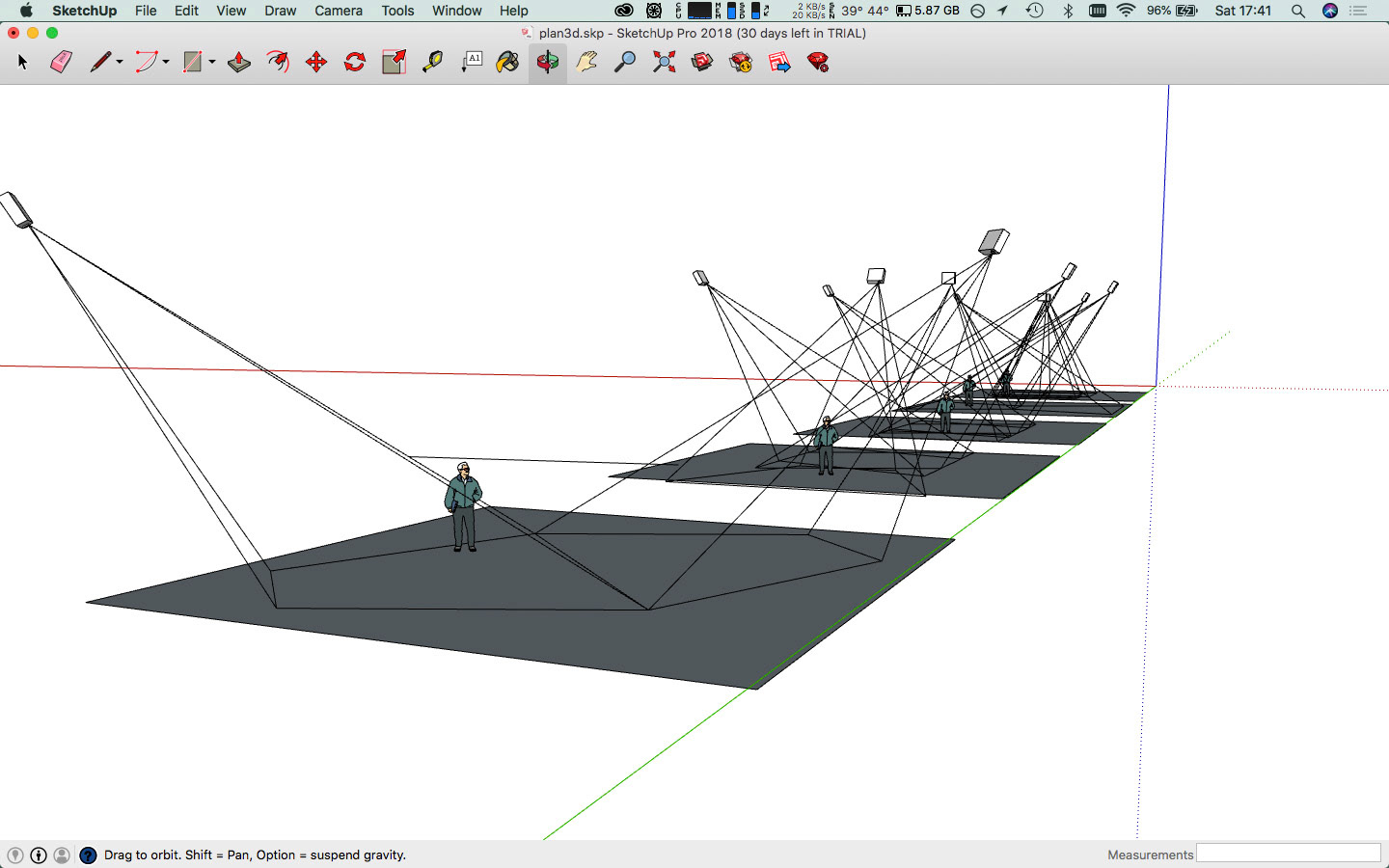This screenshot has height=868, width=1389.
Task: Click the credits info status icon
Action: click(x=39, y=855)
